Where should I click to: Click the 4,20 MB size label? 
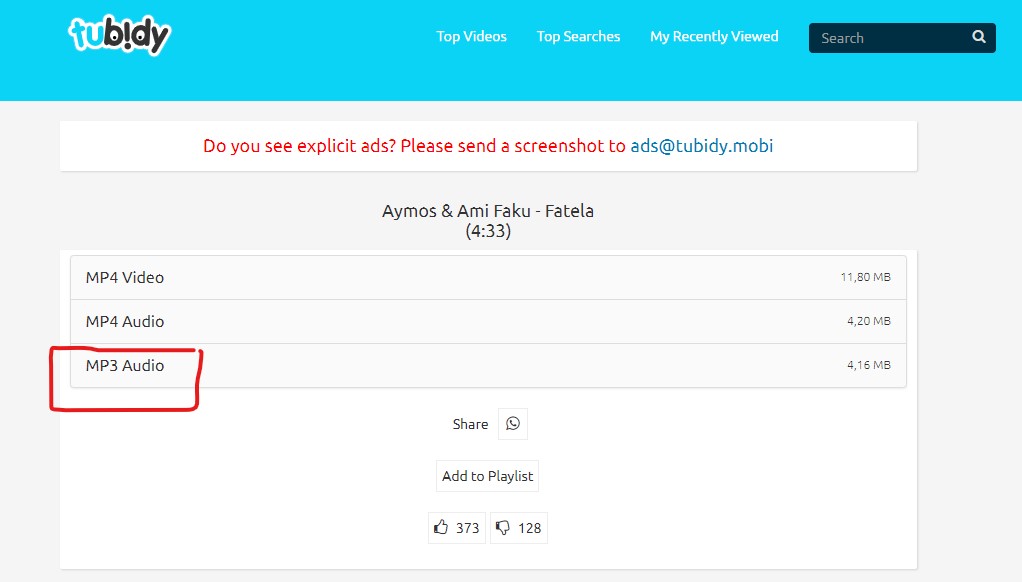click(x=868, y=321)
